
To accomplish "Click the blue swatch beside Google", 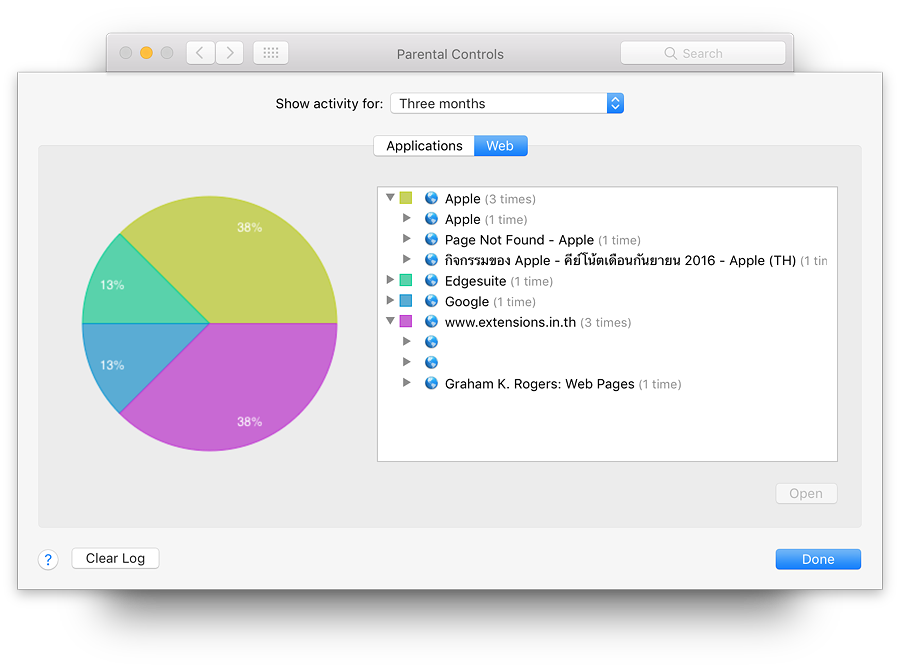I will [x=406, y=301].
